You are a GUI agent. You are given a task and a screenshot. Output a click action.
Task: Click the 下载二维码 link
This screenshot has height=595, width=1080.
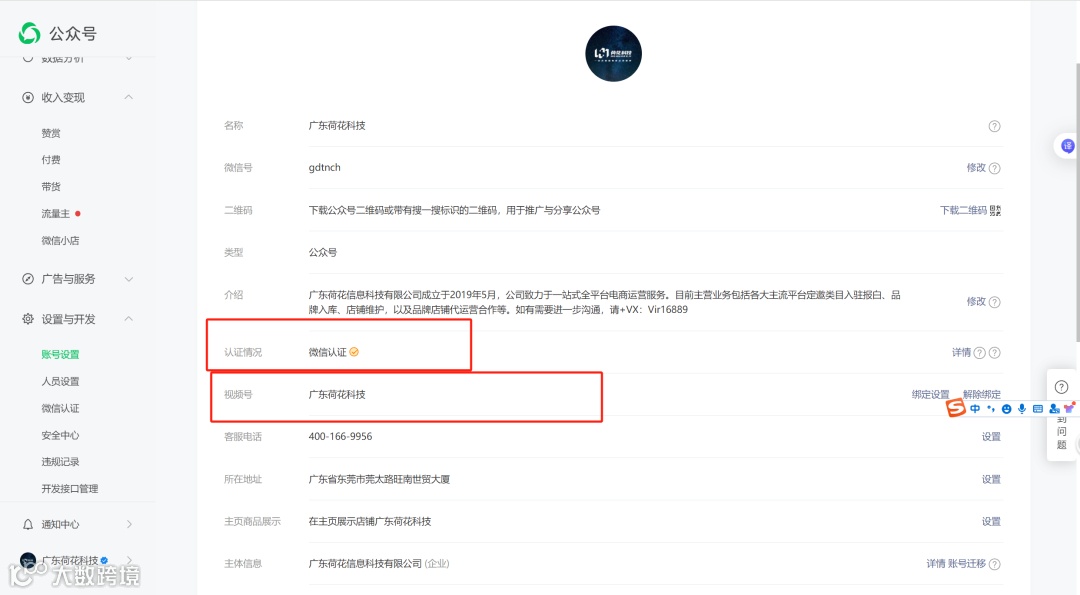tap(964, 210)
